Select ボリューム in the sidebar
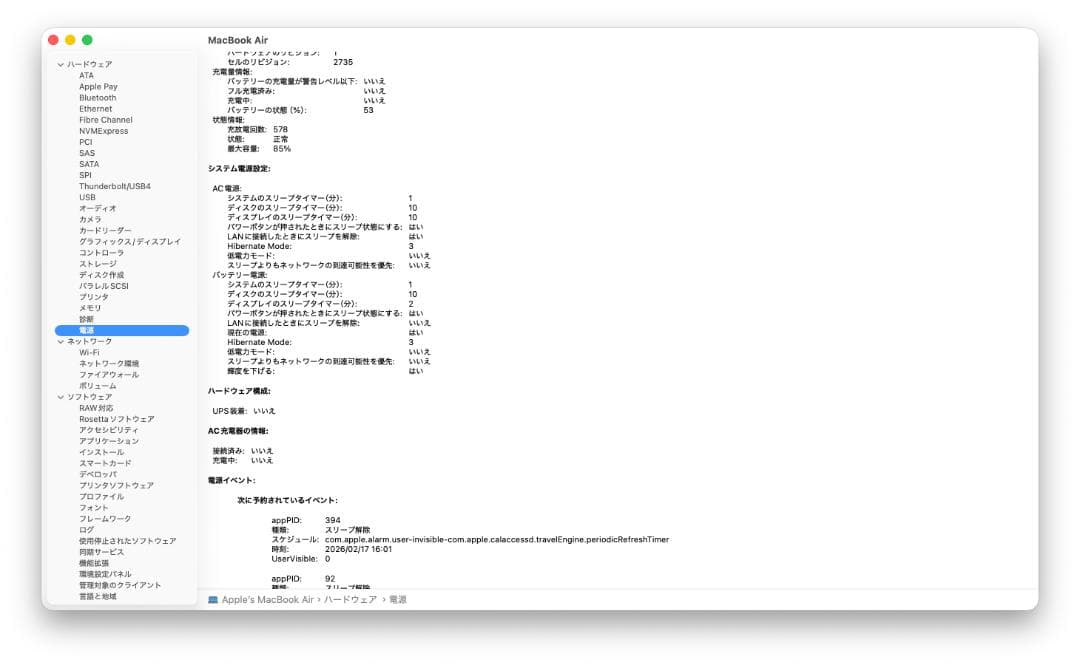The height and width of the screenshot is (665, 1080). pos(97,386)
